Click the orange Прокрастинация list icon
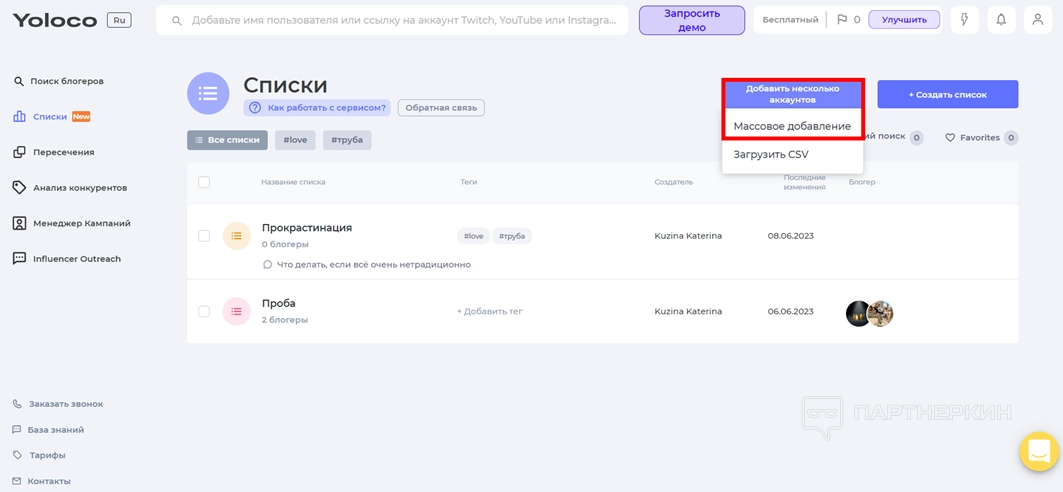The width and height of the screenshot is (1063, 492). click(x=237, y=236)
